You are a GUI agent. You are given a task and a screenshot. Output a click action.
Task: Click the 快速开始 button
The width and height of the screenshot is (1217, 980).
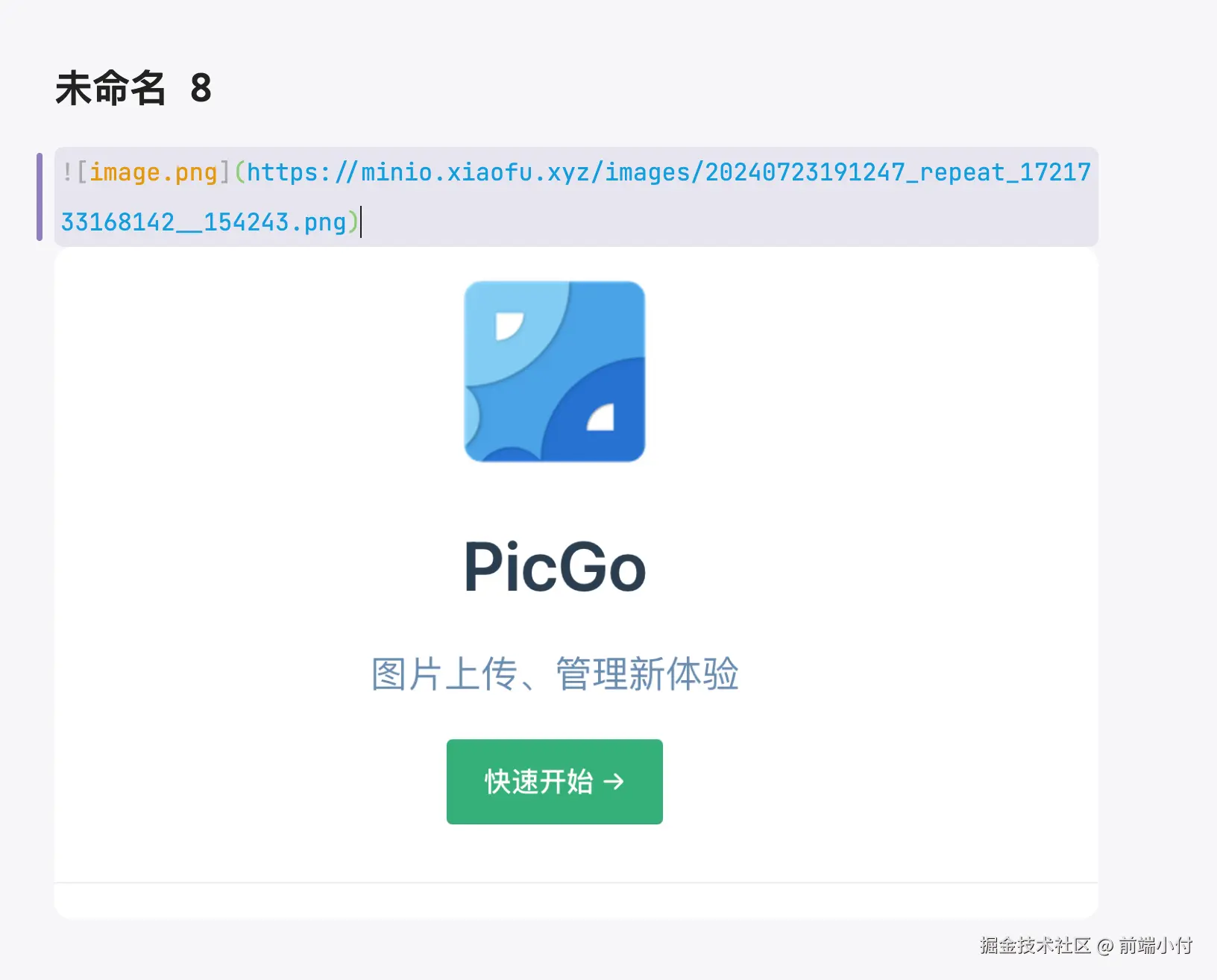click(x=555, y=782)
